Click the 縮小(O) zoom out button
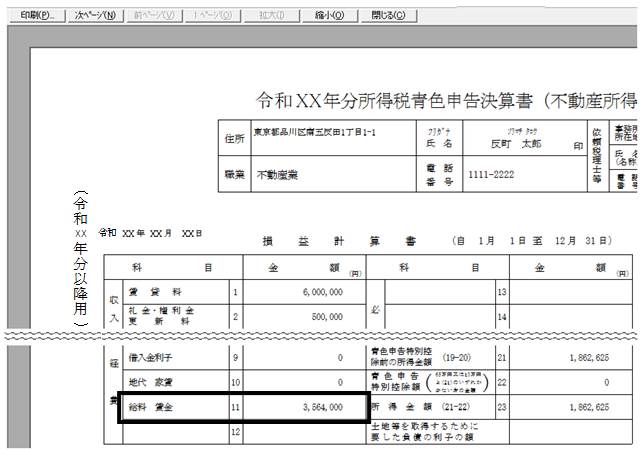Image resolution: width=643 pixels, height=450 pixels. [330, 16]
